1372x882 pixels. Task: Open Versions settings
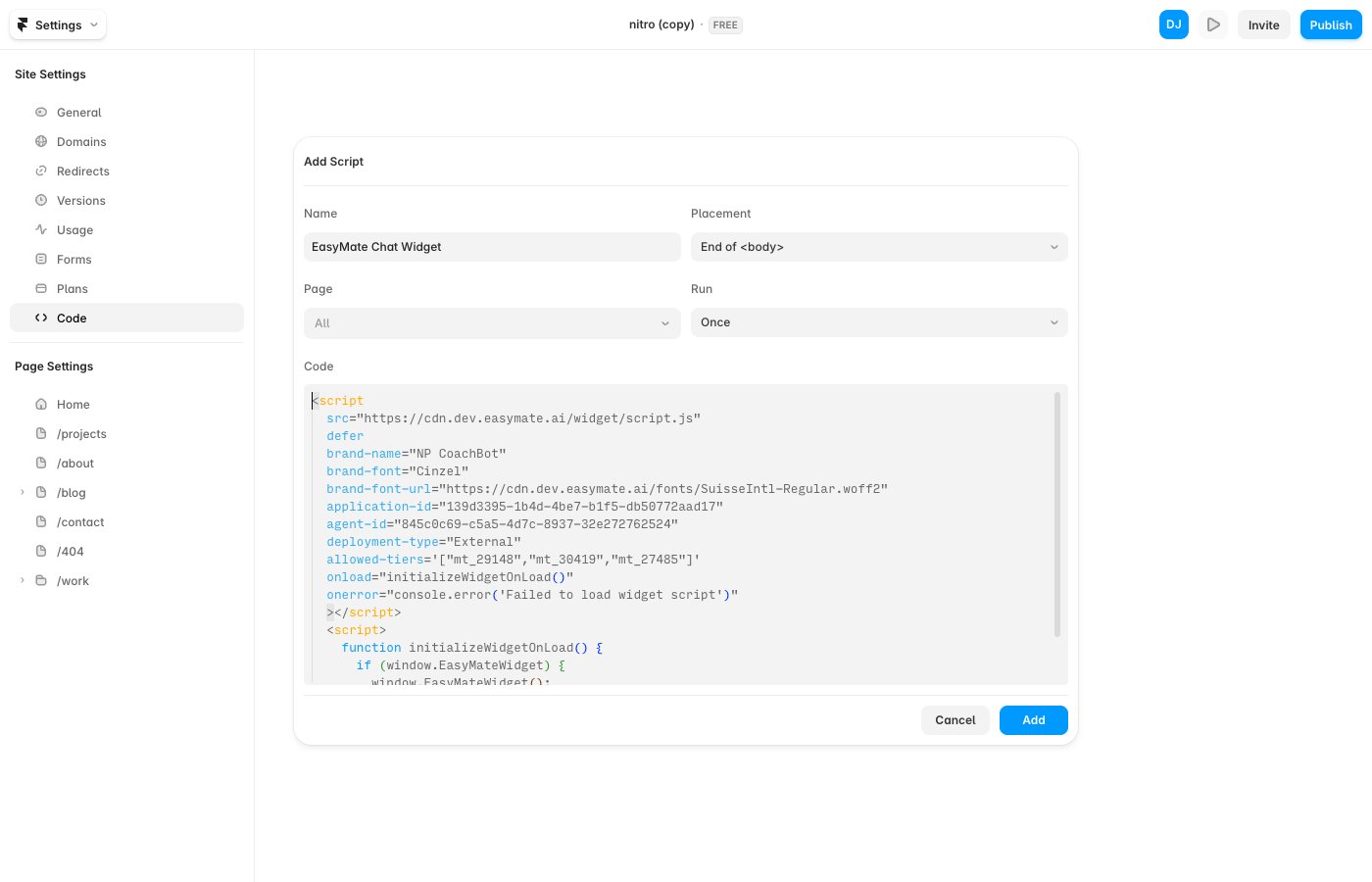[126, 200]
